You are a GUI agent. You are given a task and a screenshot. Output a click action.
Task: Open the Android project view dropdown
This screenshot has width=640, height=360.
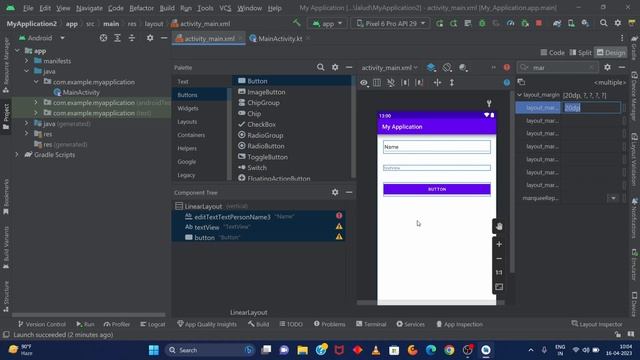pyautogui.click(x=41, y=38)
